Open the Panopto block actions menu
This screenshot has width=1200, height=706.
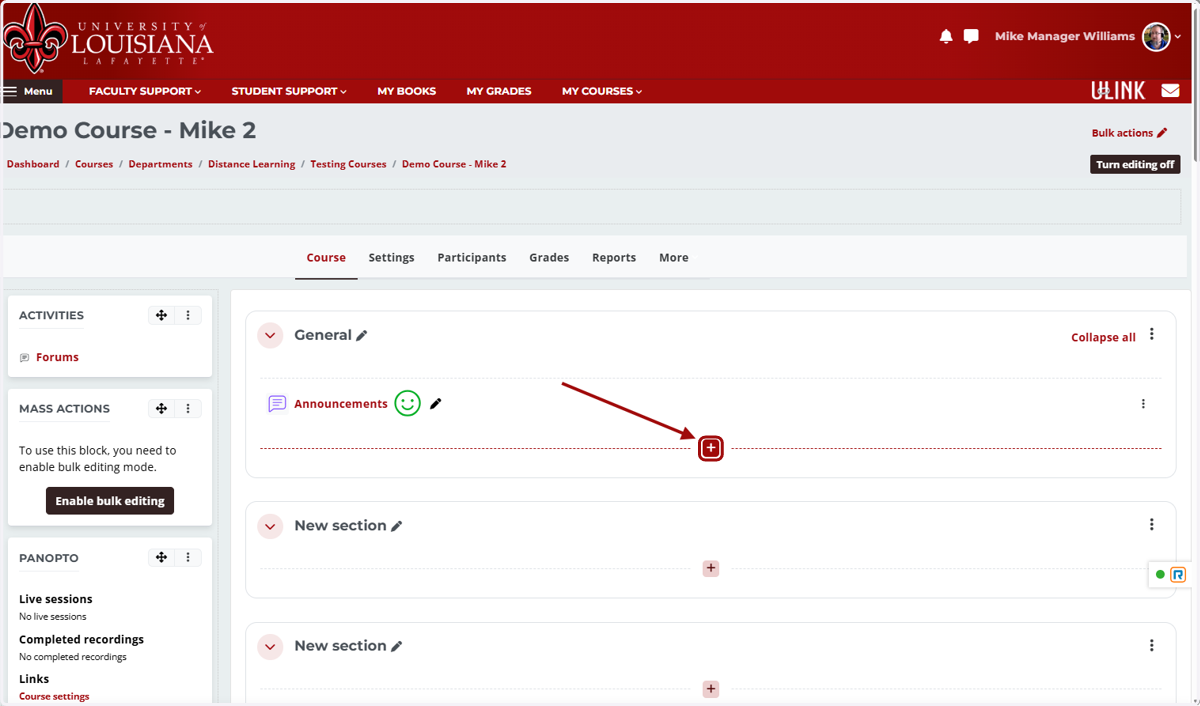pyautogui.click(x=188, y=557)
